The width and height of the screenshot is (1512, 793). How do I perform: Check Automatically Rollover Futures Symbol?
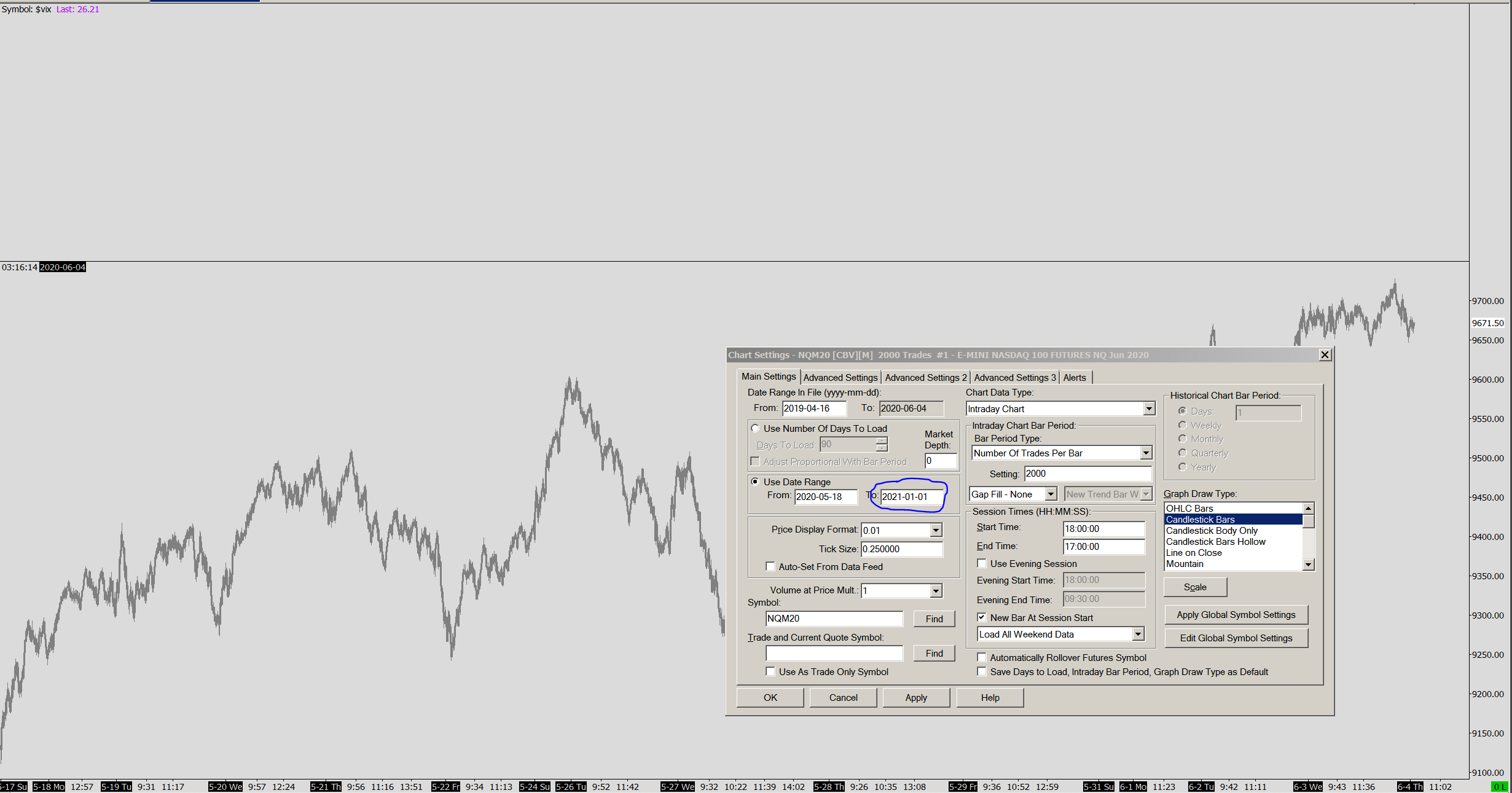point(982,657)
